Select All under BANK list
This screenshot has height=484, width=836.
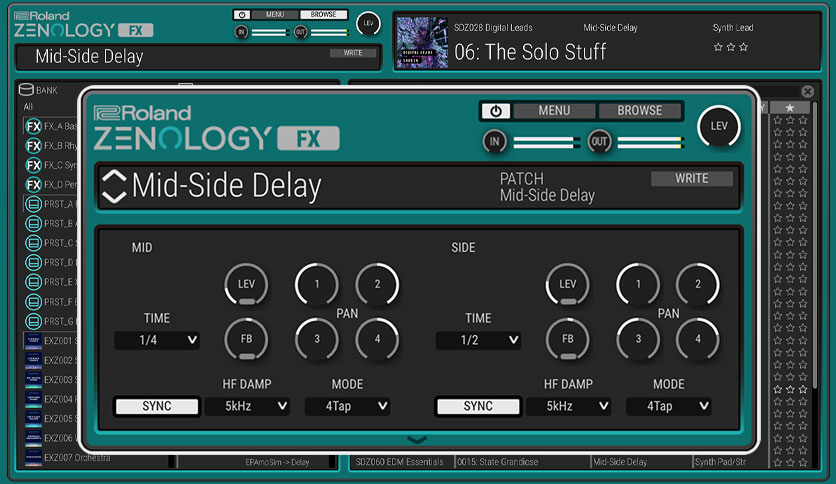28,107
